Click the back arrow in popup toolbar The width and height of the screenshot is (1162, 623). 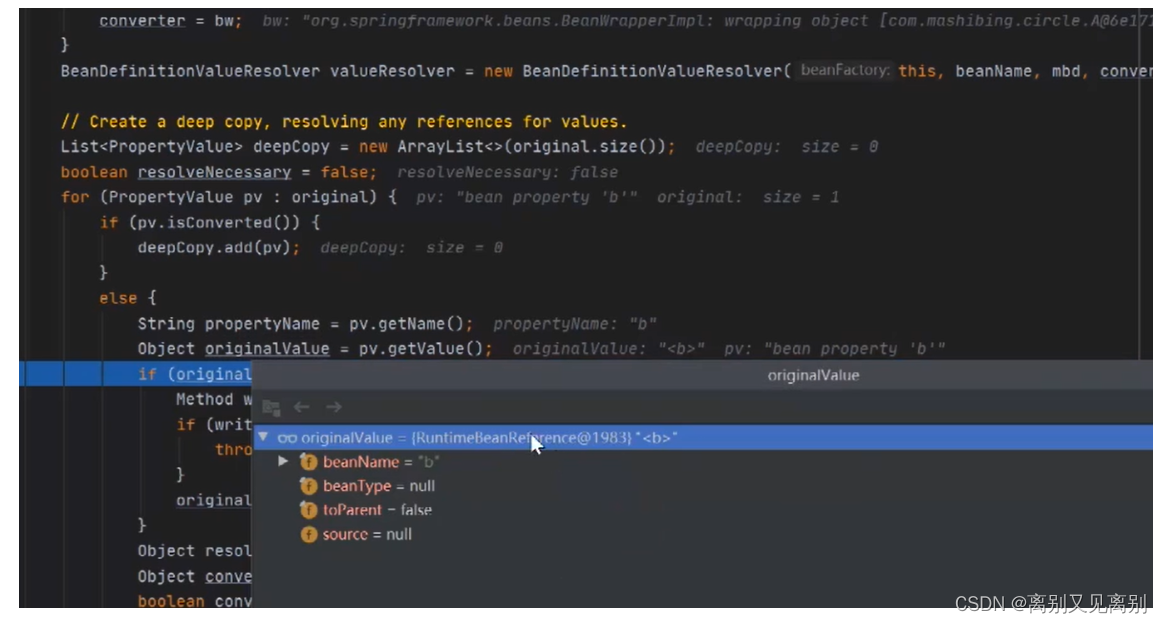pos(301,407)
